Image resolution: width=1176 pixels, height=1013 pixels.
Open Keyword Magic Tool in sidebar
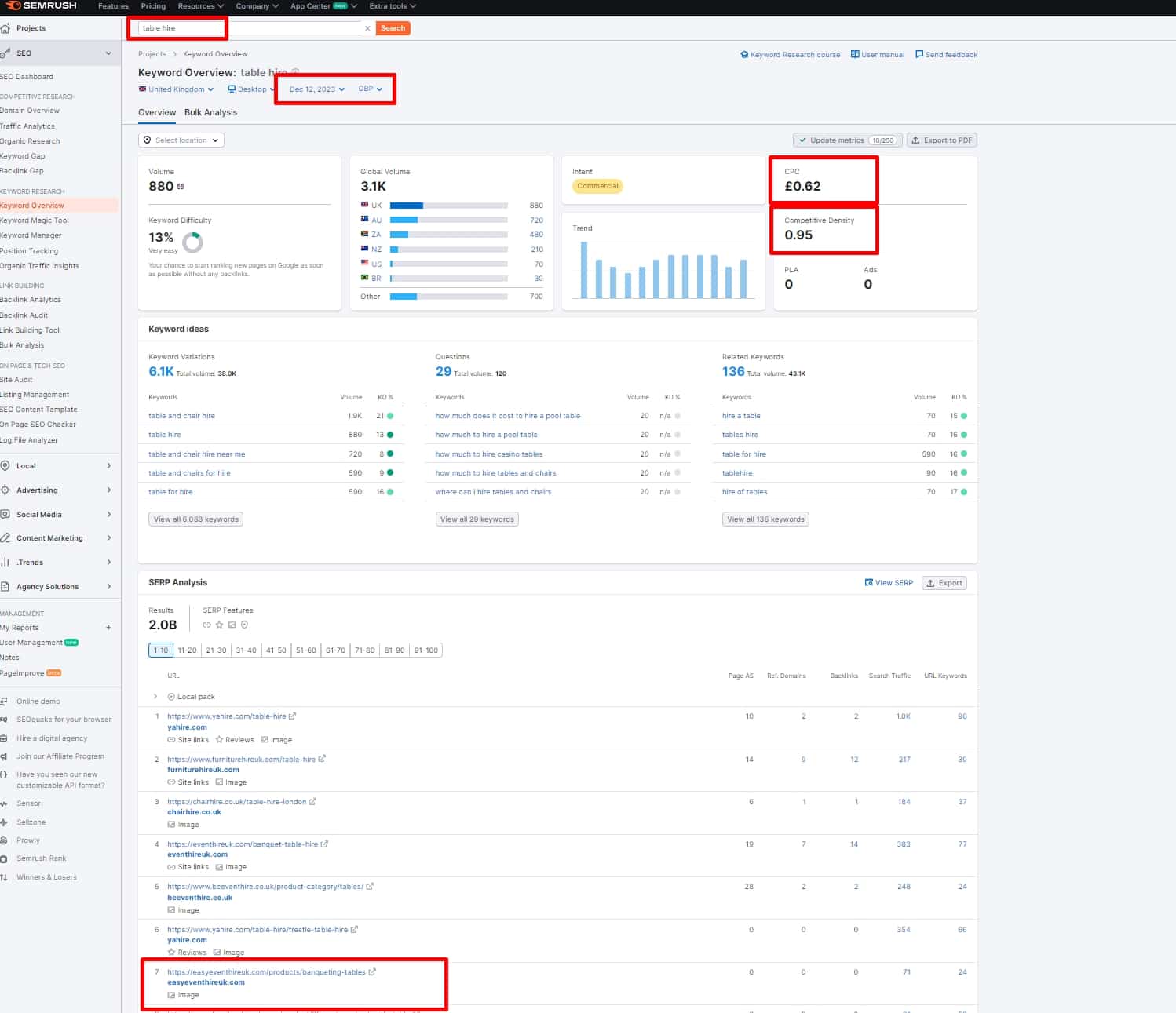click(x=35, y=220)
